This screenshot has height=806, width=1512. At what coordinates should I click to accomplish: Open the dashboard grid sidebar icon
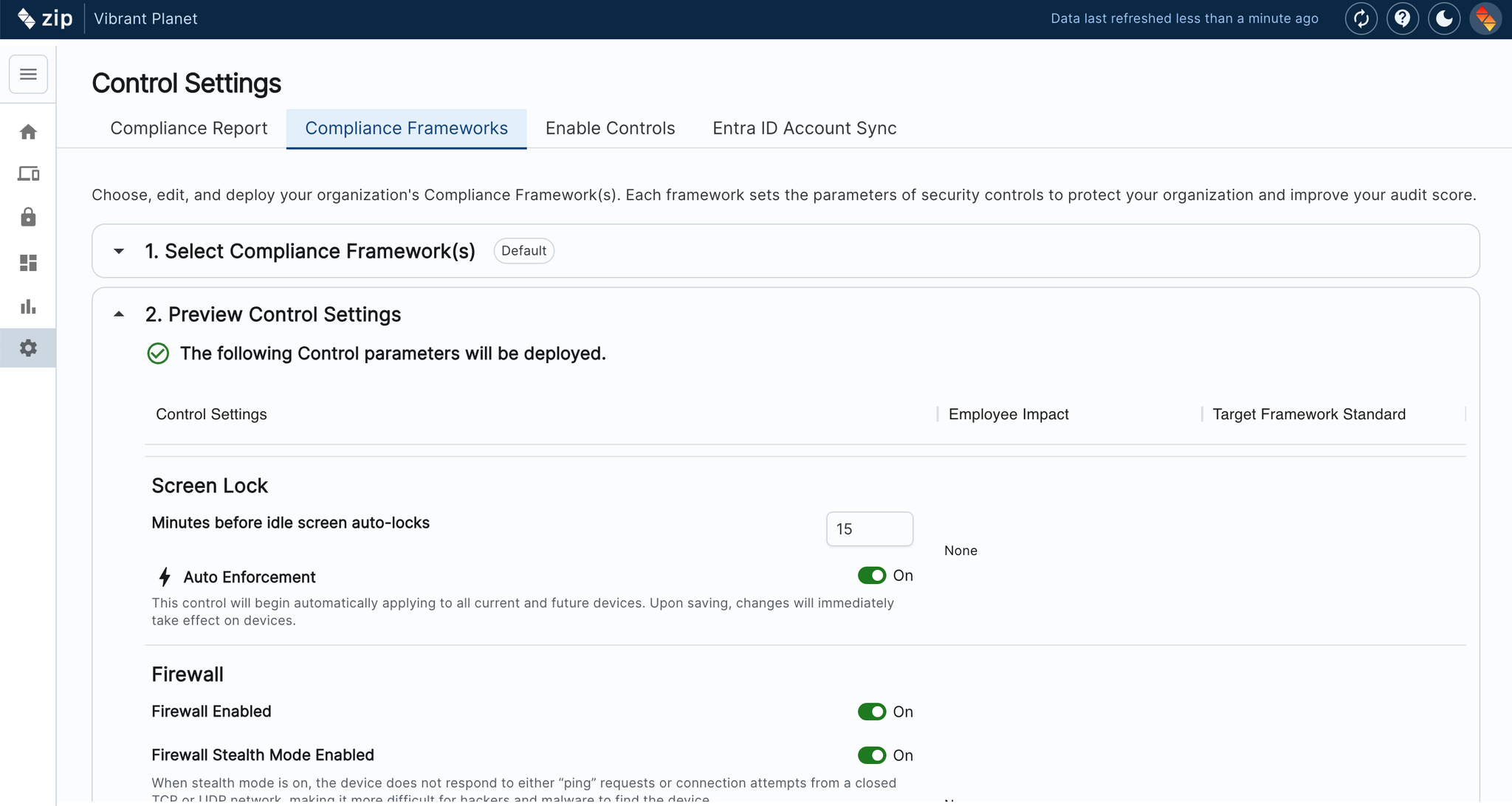click(x=28, y=263)
